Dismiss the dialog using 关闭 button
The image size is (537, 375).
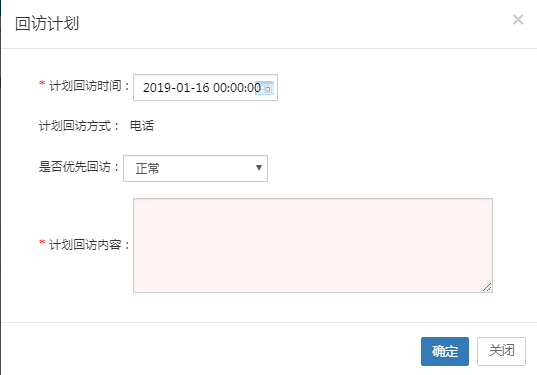[x=501, y=351]
